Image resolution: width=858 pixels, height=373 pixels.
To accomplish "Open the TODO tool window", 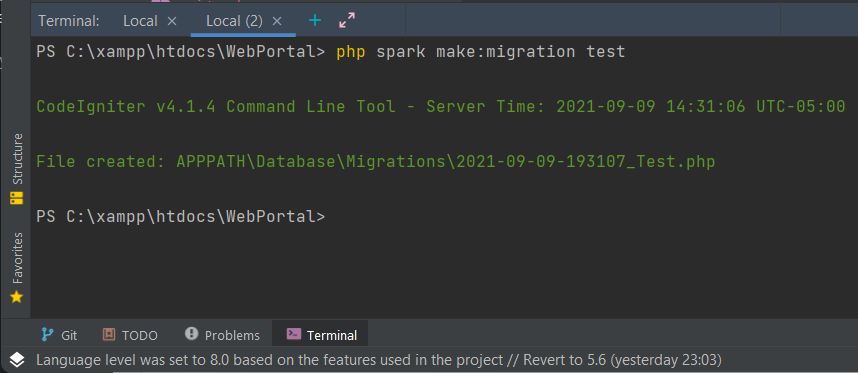I will [130, 335].
